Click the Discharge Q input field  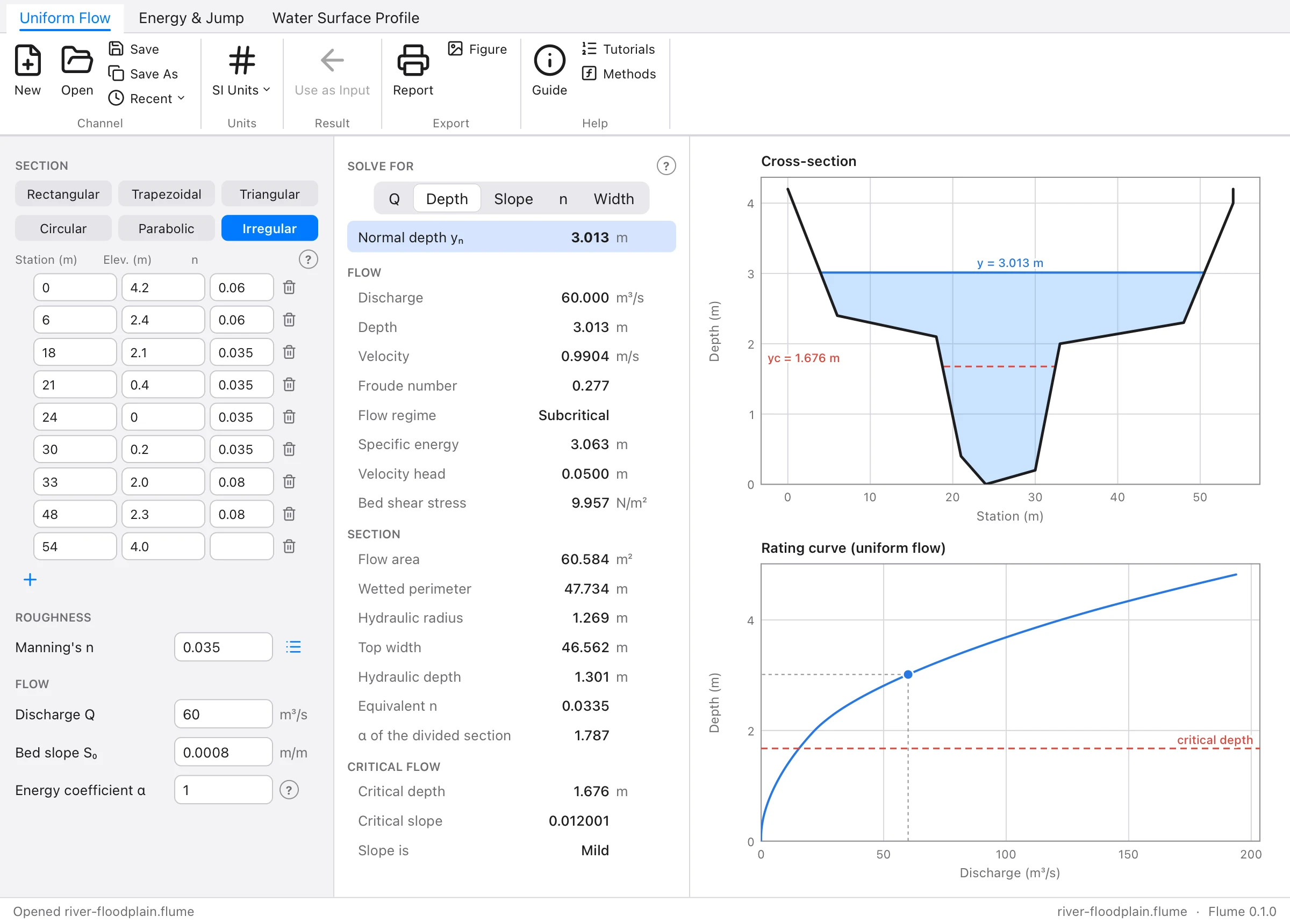coord(223,714)
